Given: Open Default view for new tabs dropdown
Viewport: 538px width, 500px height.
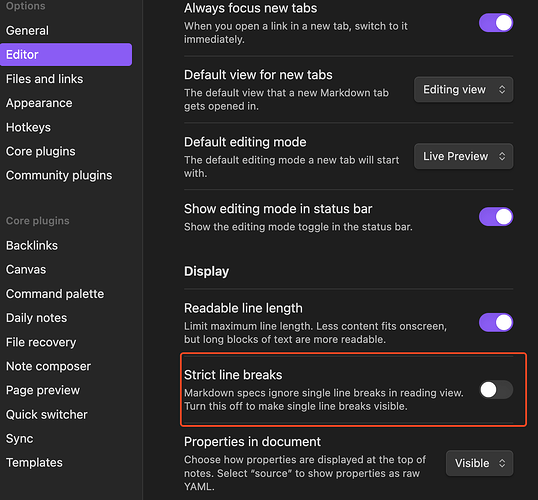Looking at the screenshot, I should (x=464, y=90).
